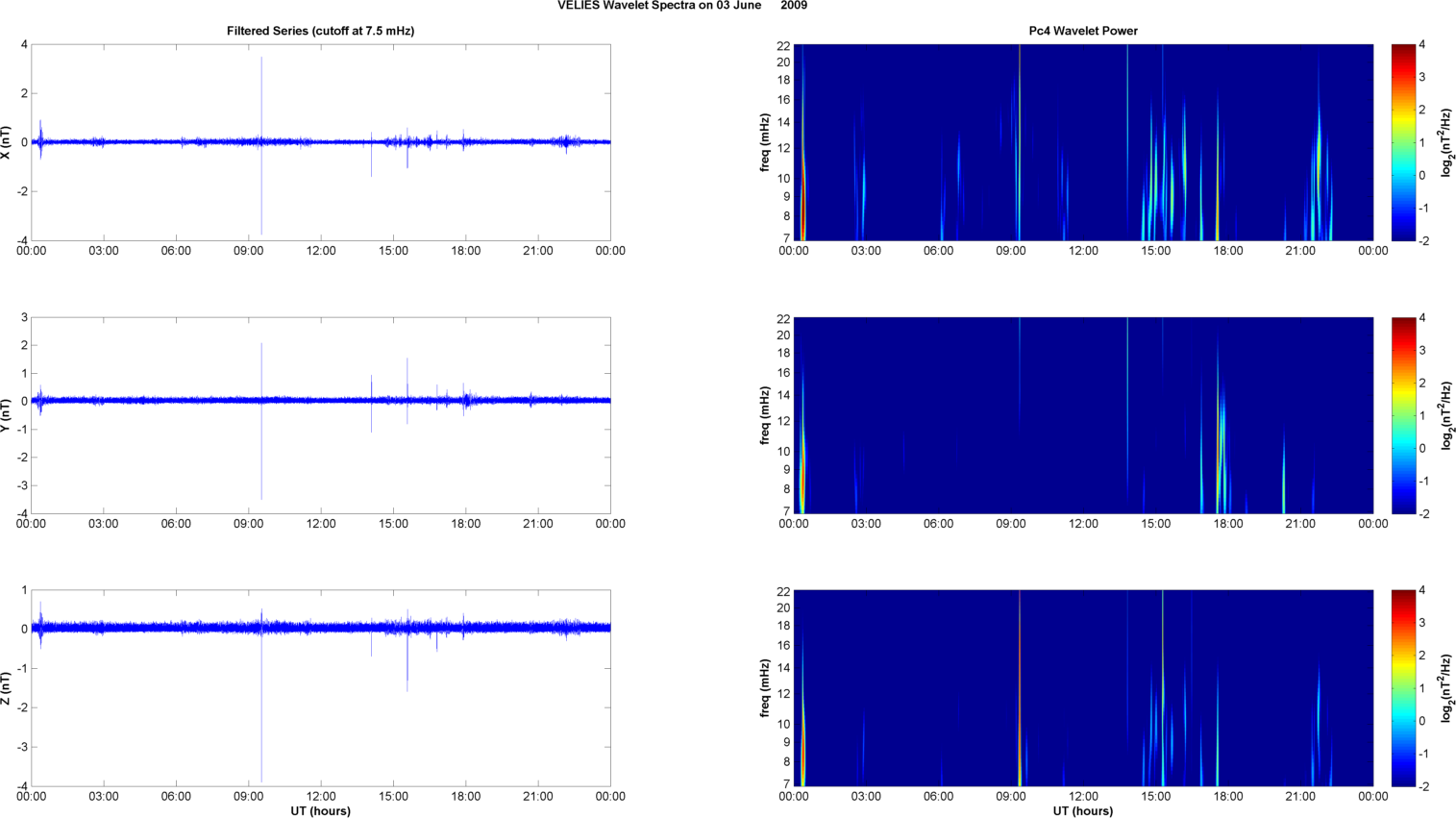Open the bottom wavelet power spectrogram

1083,688
